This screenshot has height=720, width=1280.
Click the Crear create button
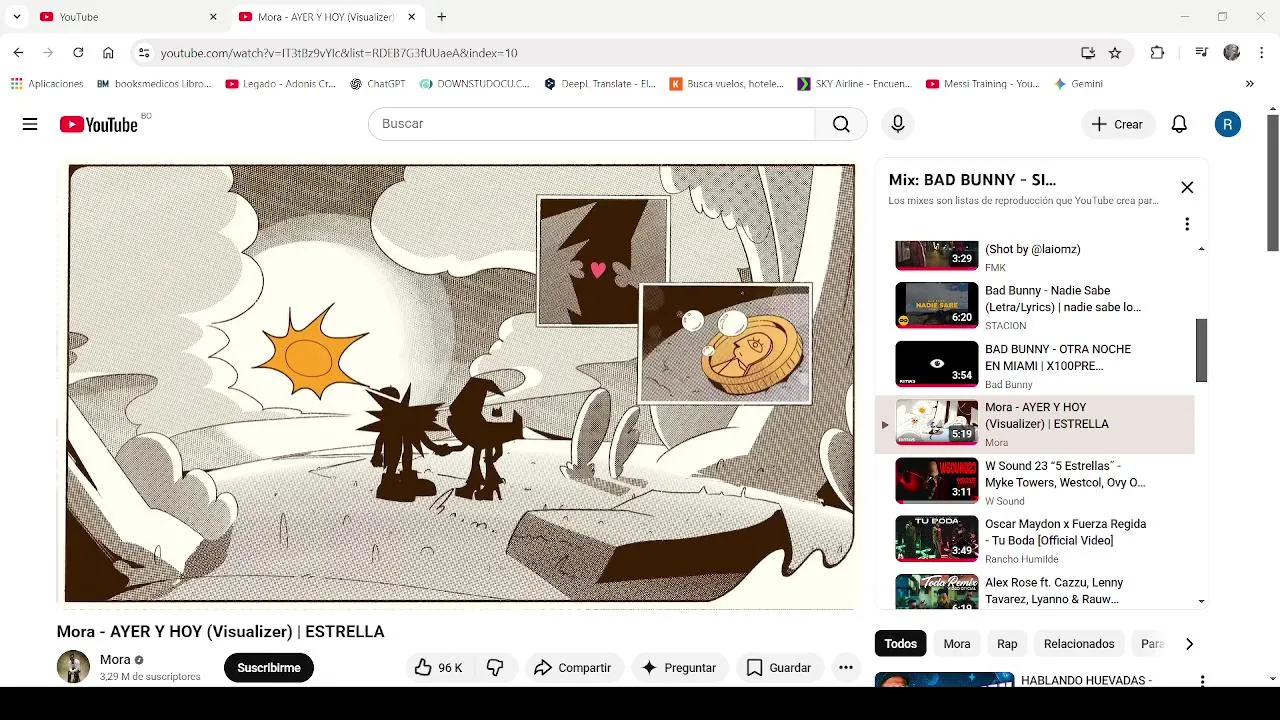coord(1117,124)
